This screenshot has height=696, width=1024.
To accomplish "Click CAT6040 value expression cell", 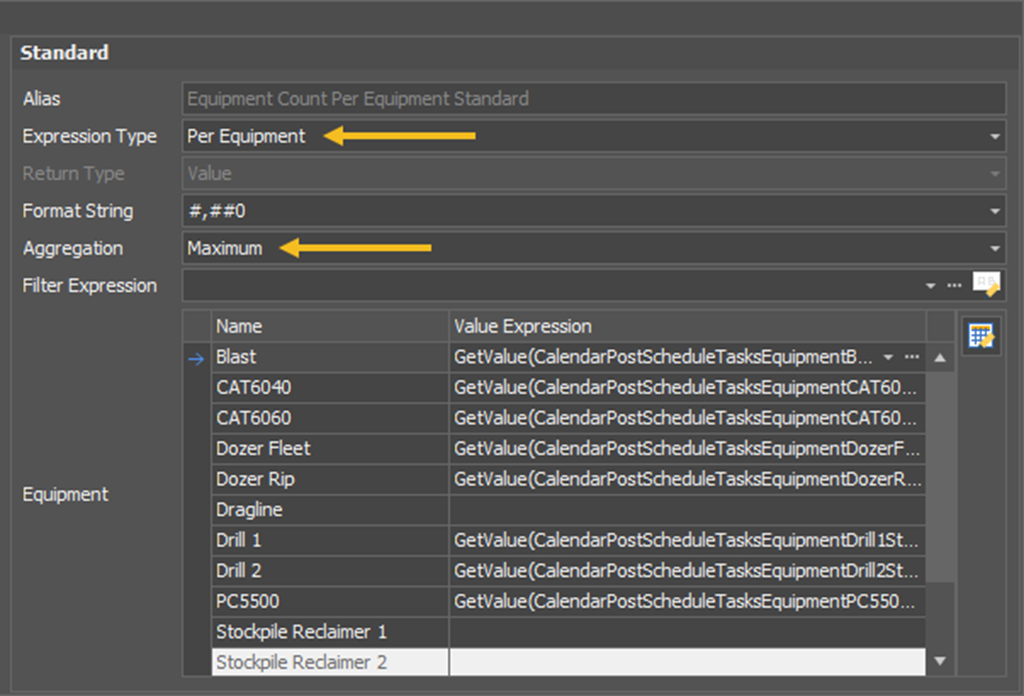I will (x=688, y=387).
